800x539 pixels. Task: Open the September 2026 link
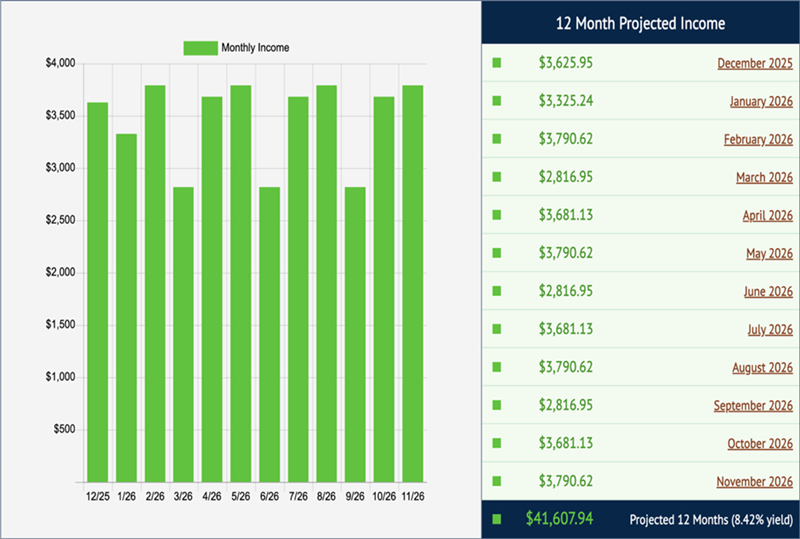coord(753,406)
